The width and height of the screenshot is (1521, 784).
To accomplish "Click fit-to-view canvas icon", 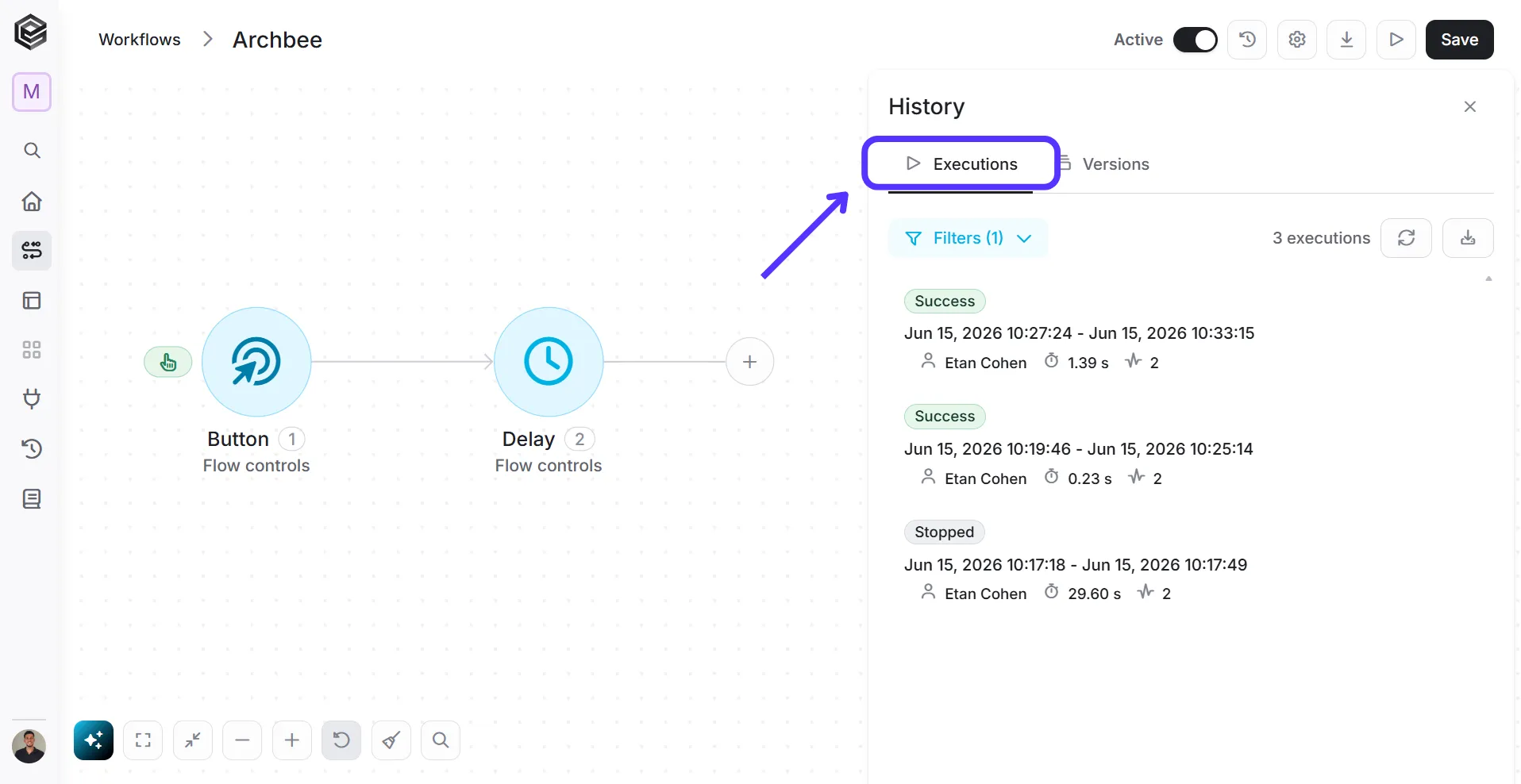I will click(143, 740).
